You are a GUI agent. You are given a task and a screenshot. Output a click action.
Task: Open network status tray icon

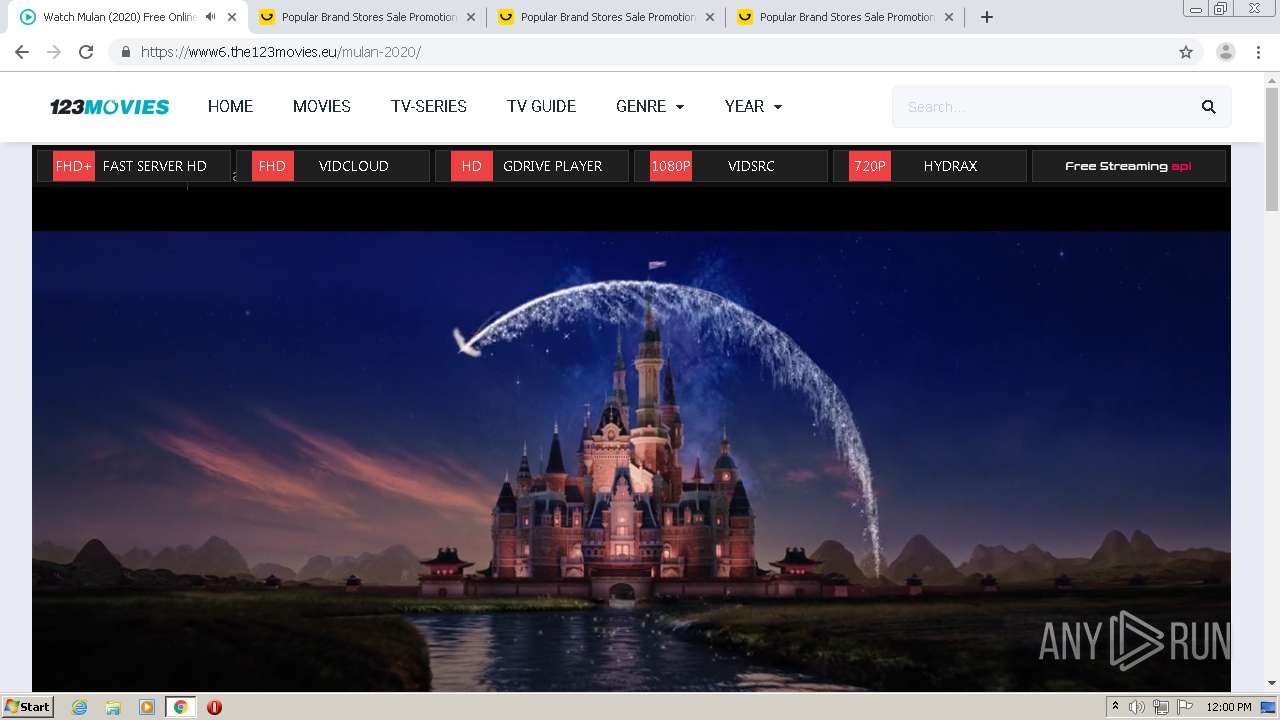coord(1161,707)
